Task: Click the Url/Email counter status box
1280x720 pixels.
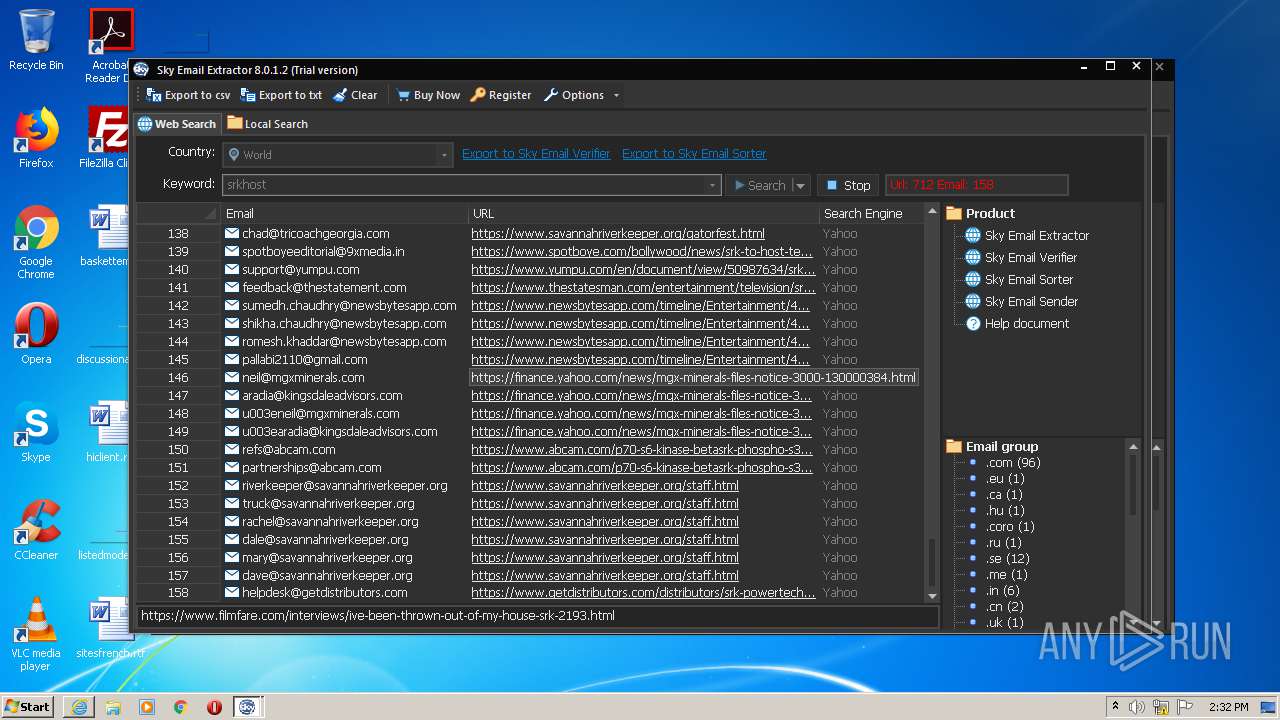Action: click(x=976, y=185)
